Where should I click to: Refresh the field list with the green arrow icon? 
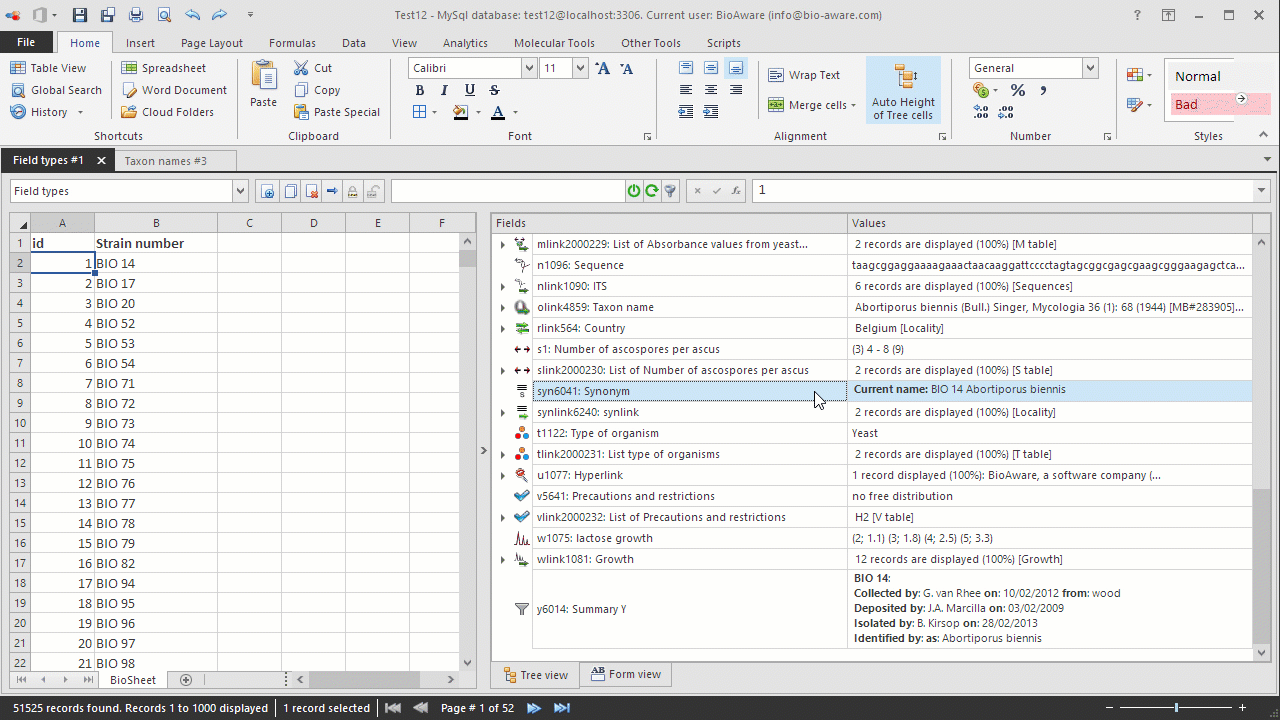click(x=651, y=190)
